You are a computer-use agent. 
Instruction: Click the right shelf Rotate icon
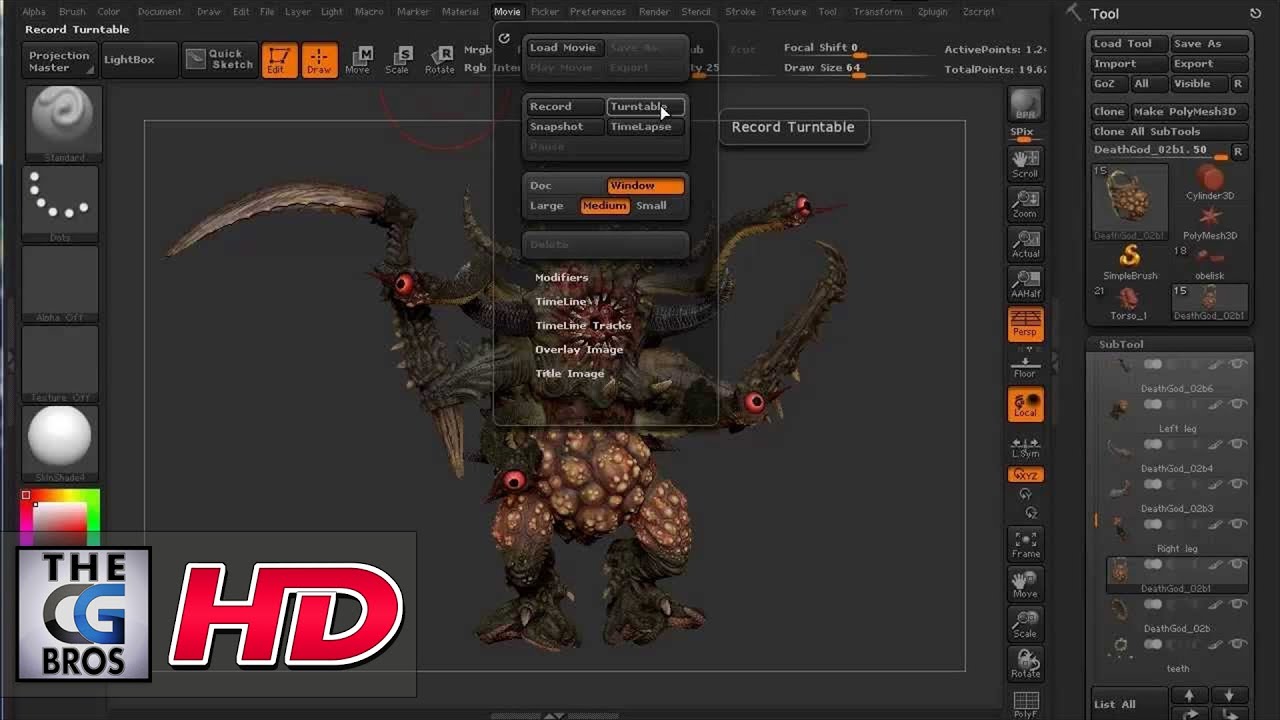(1025, 664)
